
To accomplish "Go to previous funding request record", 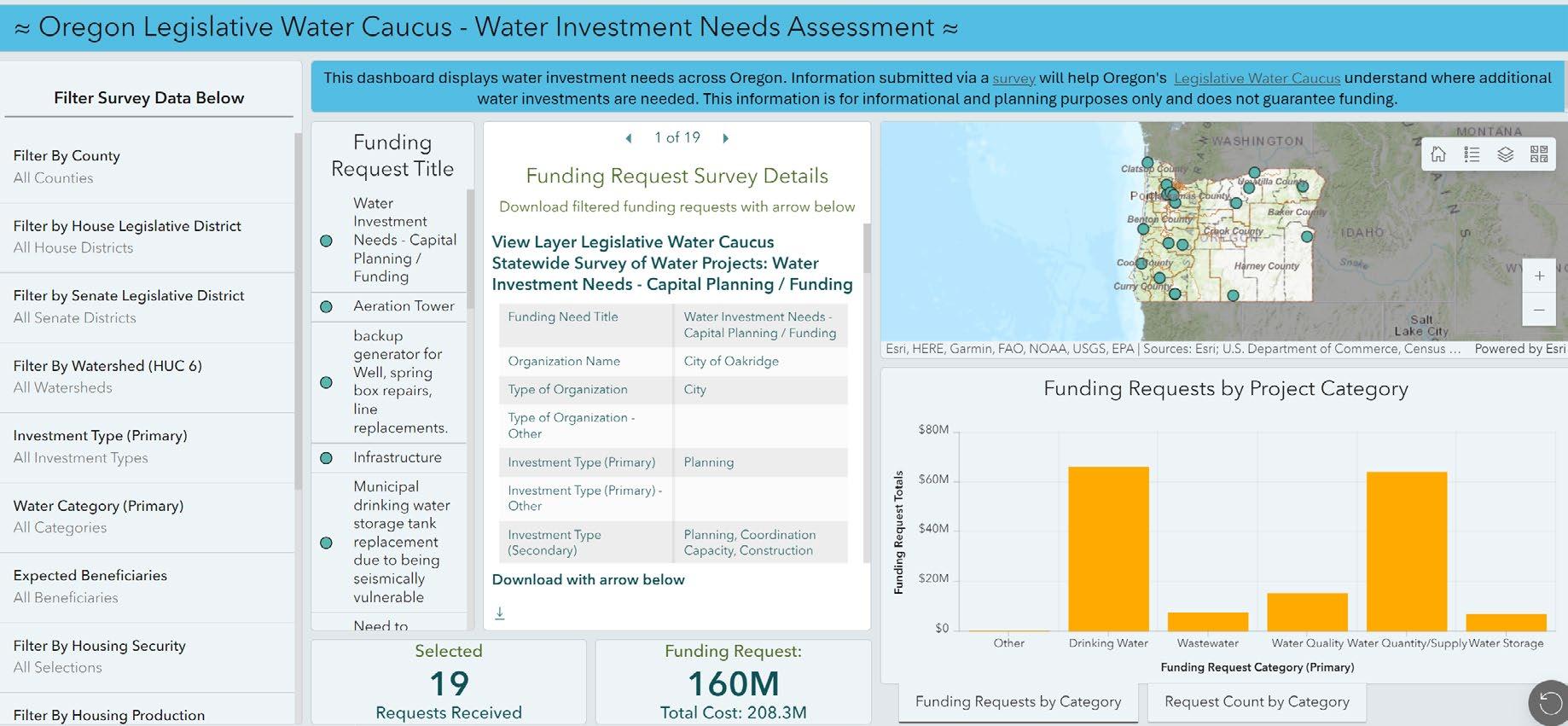I will 629,138.
